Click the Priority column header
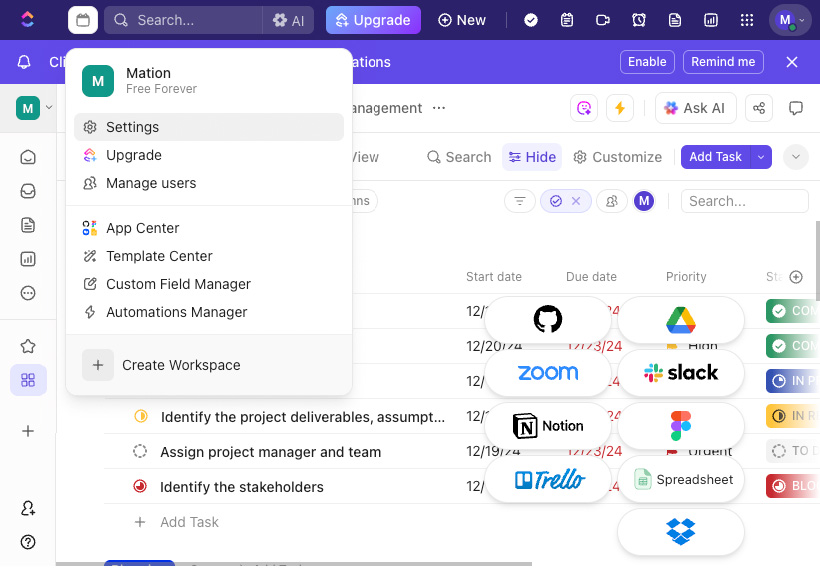This screenshot has width=820, height=581. 686,277
